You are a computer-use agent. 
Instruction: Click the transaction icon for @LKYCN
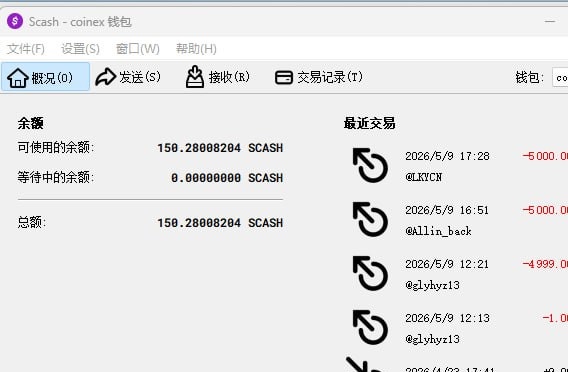[x=370, y=165]
